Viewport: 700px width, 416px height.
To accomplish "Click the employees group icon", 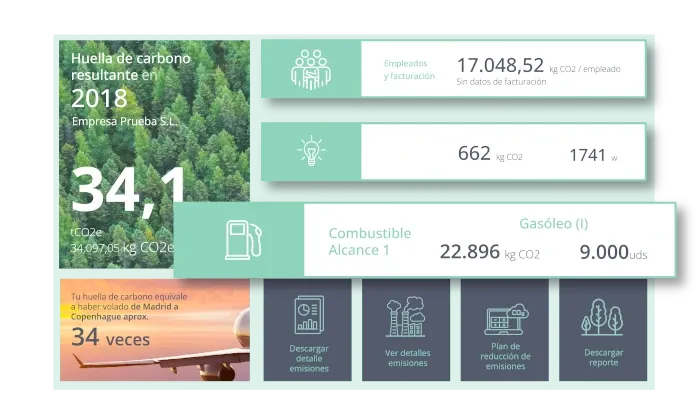I will pos(310,69).
